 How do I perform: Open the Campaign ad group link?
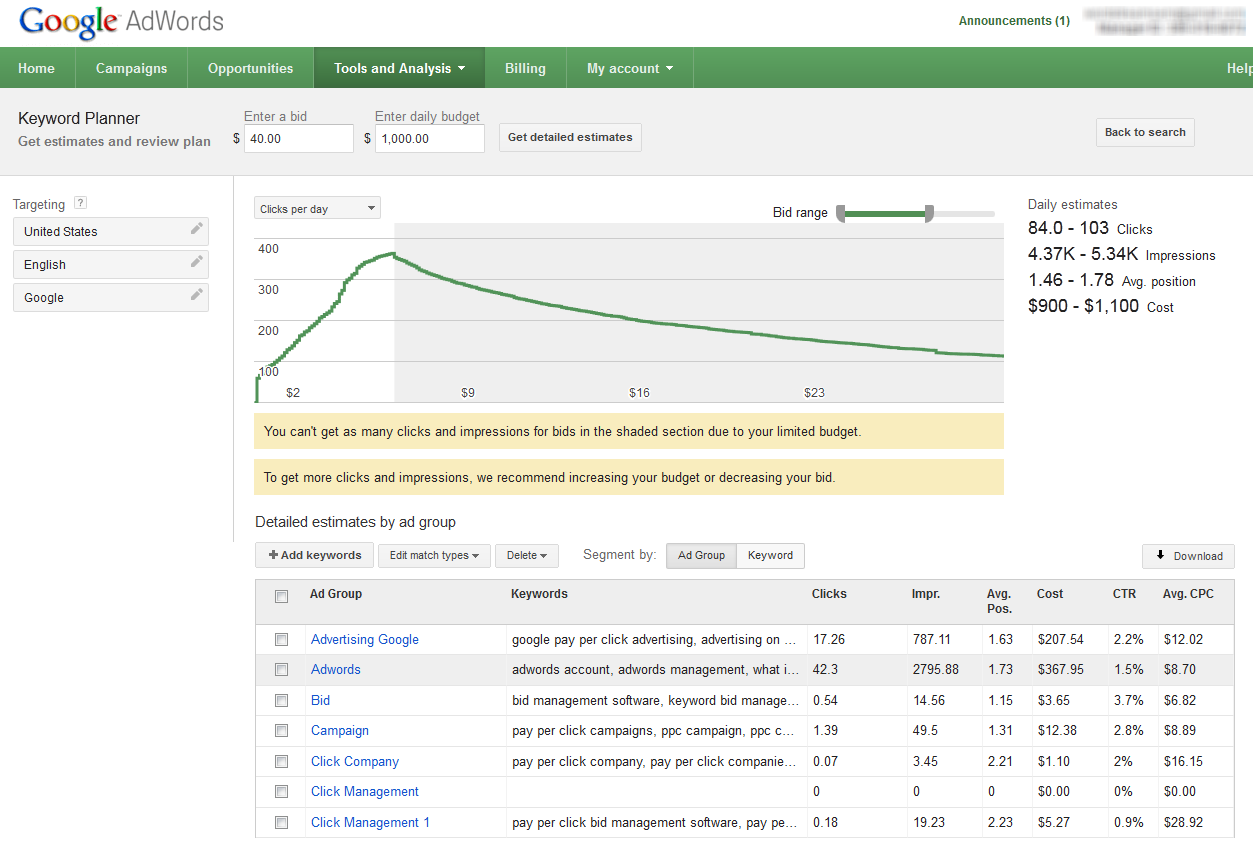click(x=340, y=730)
